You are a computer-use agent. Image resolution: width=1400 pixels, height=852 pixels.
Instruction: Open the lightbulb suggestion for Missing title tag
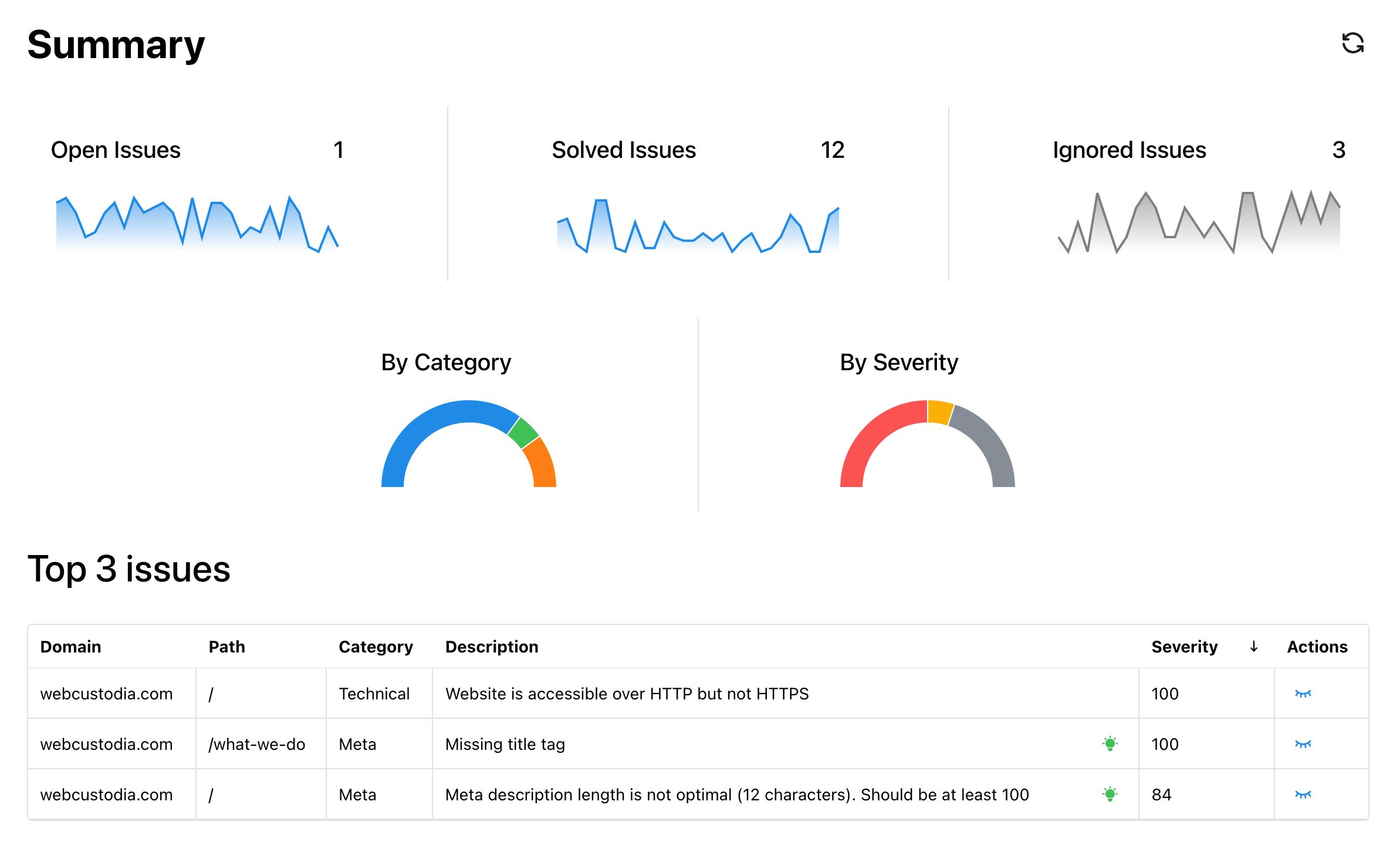(x=1111, y=743)
